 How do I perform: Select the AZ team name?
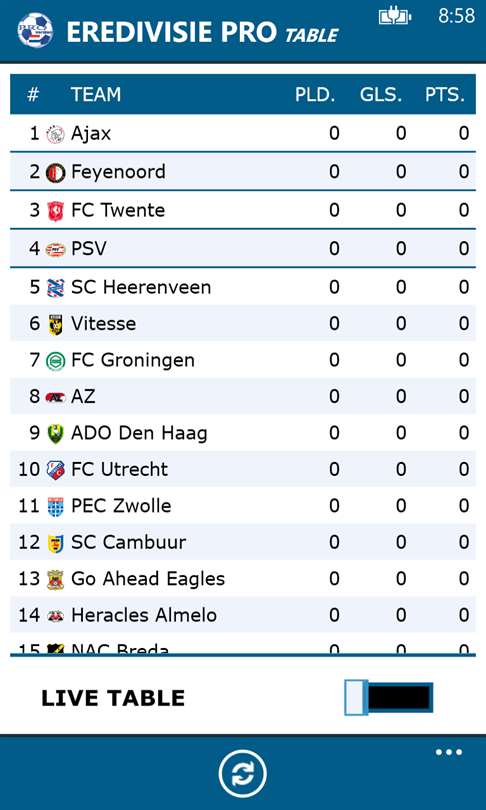[83, 397]
